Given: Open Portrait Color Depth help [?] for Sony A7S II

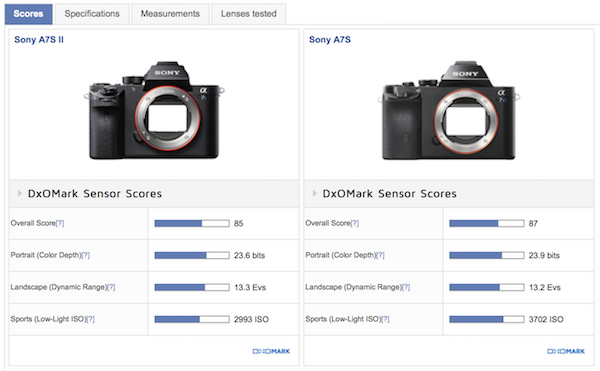Looking at the screenshot, I should coord(86,255).
